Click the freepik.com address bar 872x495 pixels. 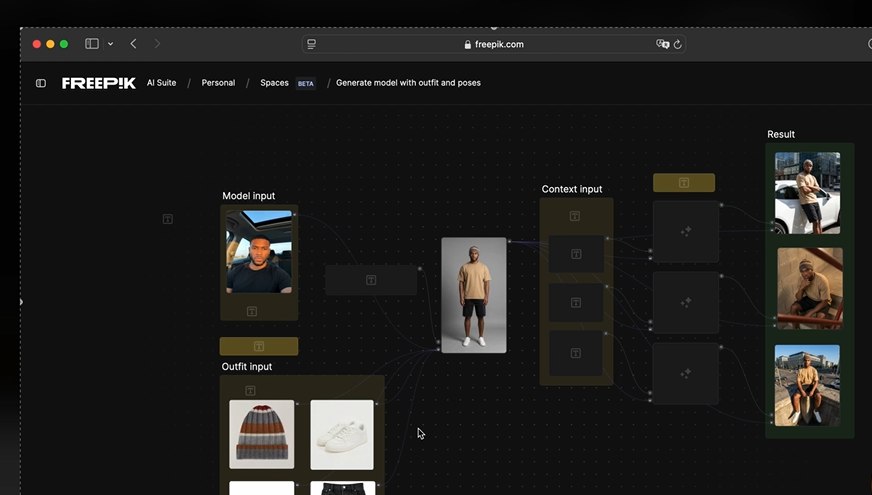[494, 44]
